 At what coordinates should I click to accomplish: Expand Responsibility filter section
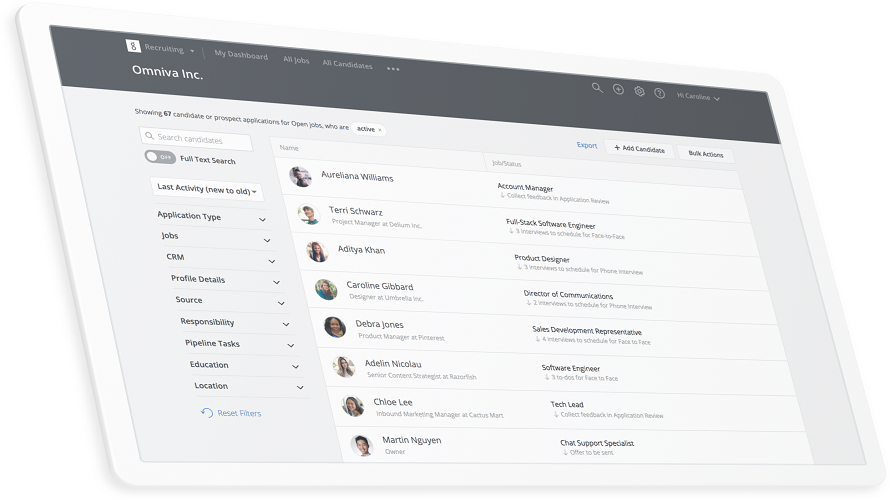pos(235,322)
